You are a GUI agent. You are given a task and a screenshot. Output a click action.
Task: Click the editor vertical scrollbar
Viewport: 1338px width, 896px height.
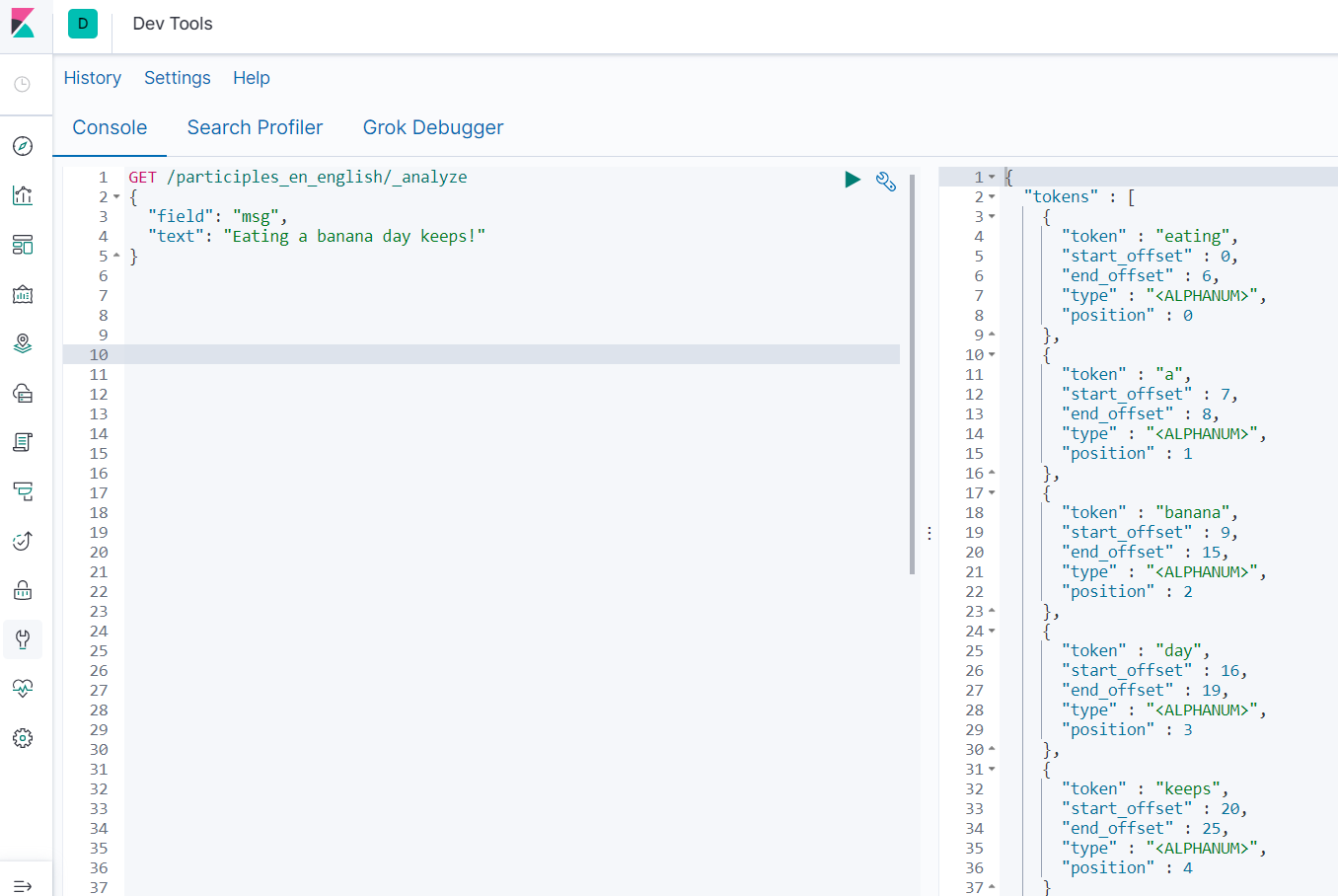(913, 375)
